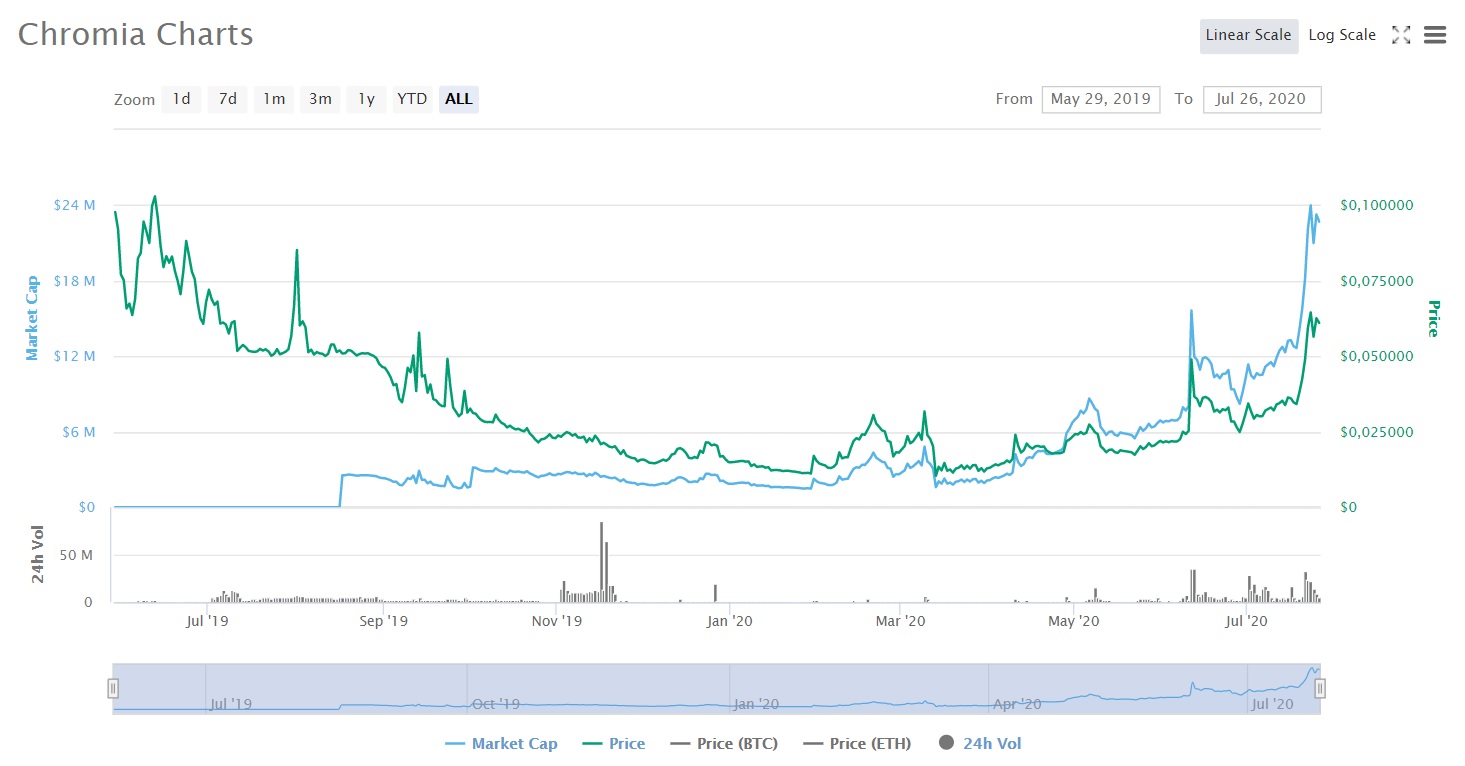This screenshot has height=766, width=1465.
Task: Click the navigator timeline at Oct '19
Action: (x=496, y=704)
